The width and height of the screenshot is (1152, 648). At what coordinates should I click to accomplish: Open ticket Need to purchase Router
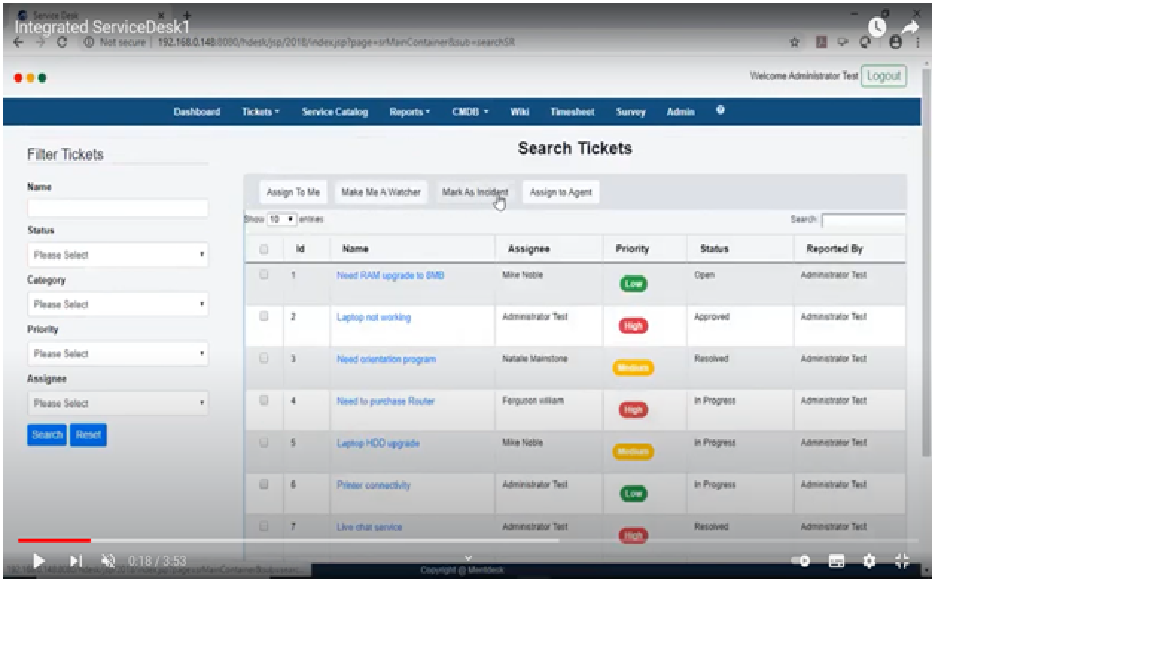[385, 401]
